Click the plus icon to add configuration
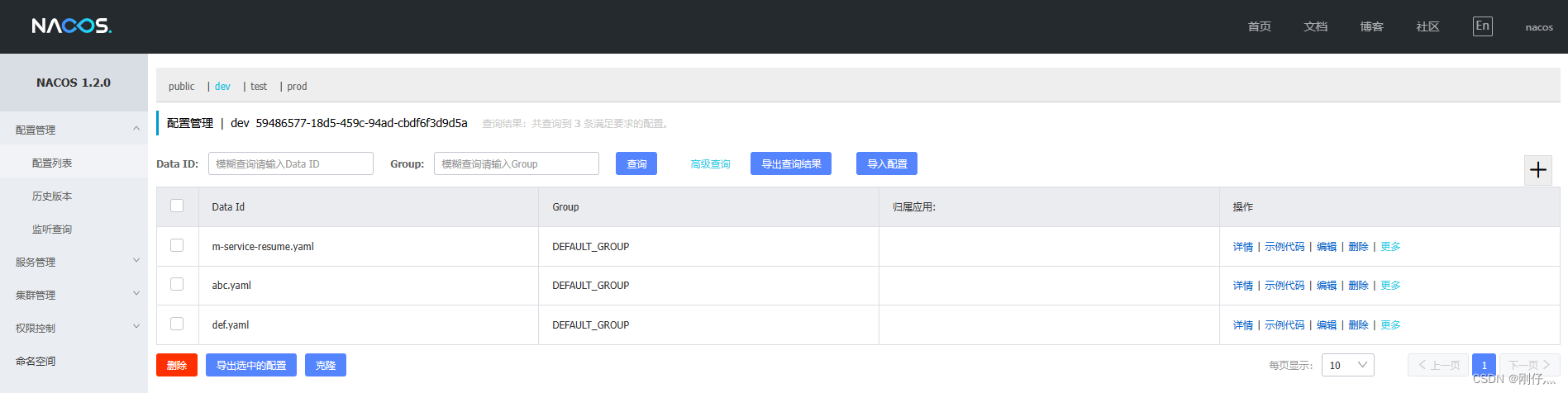Image resolution: width=1568 pixels, height=393 pixels. (1538, 170)
